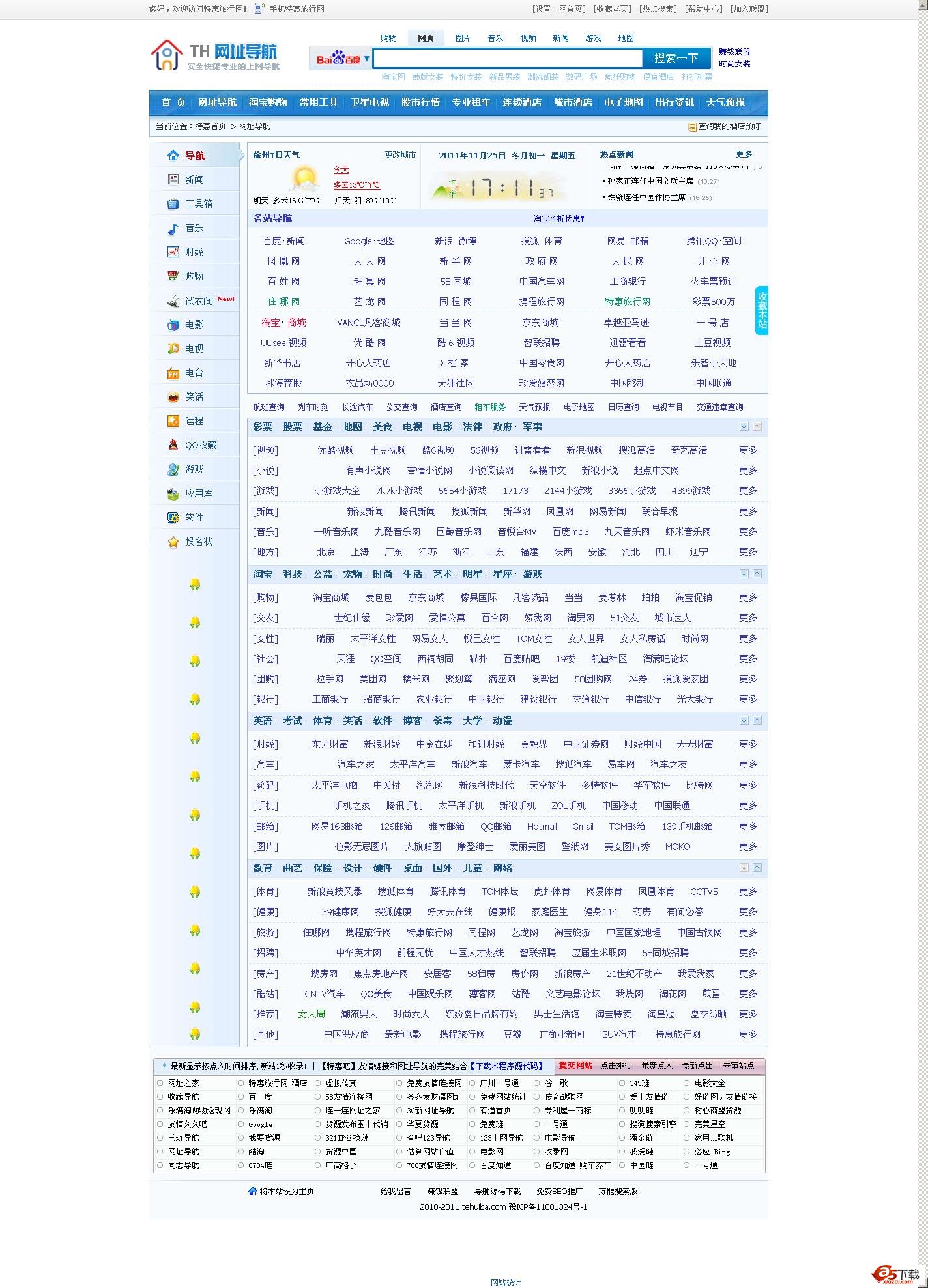
Task: Select the radio circle beside 收藏导航
Action: [x=160, y=1096]
